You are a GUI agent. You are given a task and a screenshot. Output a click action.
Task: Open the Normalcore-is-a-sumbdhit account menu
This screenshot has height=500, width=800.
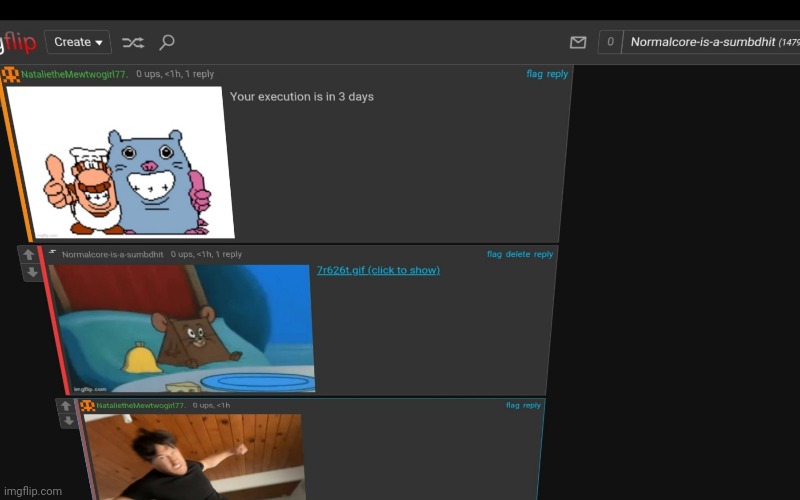(711, 42)
